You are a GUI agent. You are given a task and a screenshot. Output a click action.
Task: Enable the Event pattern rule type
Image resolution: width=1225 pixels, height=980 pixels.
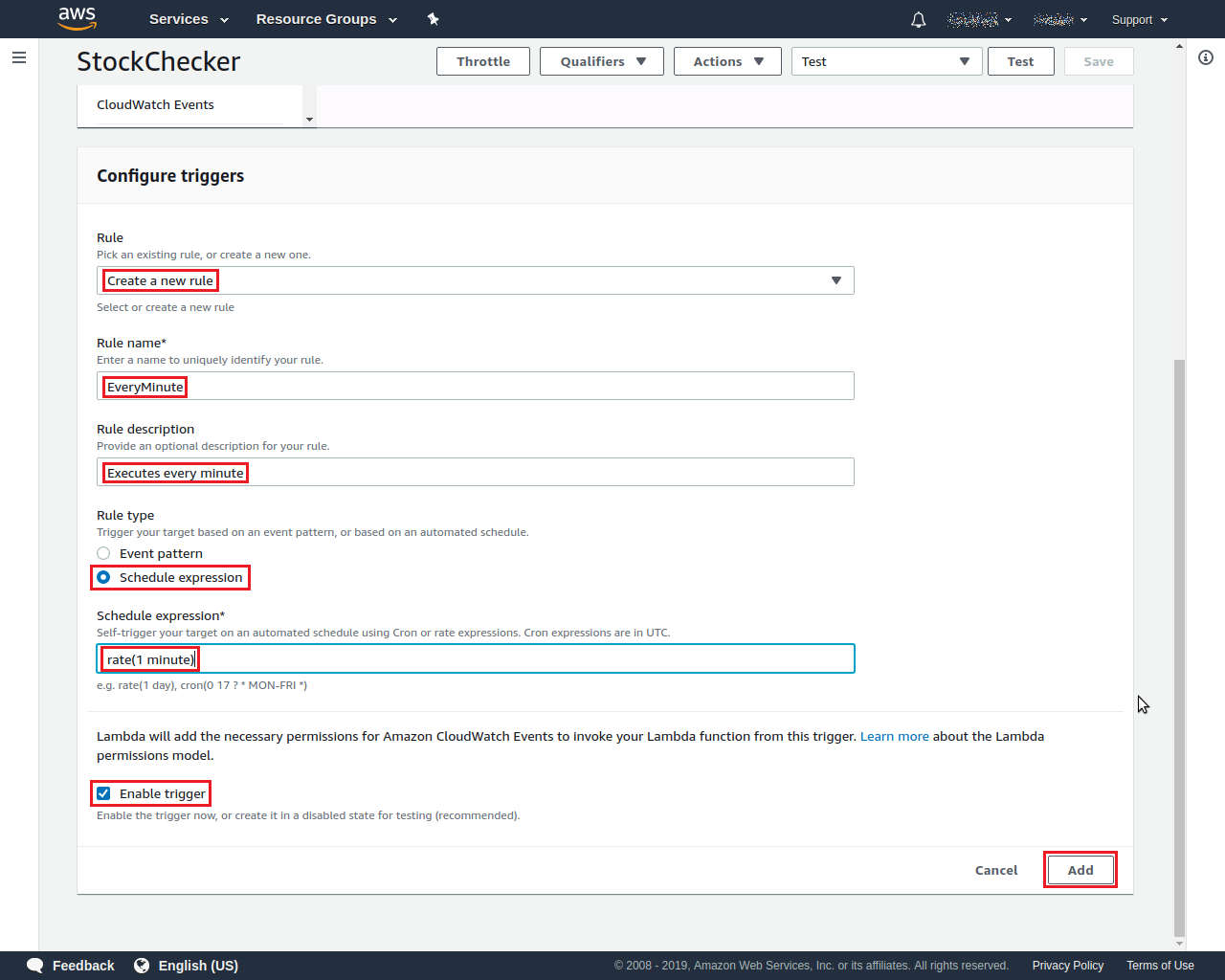point(103,552)
